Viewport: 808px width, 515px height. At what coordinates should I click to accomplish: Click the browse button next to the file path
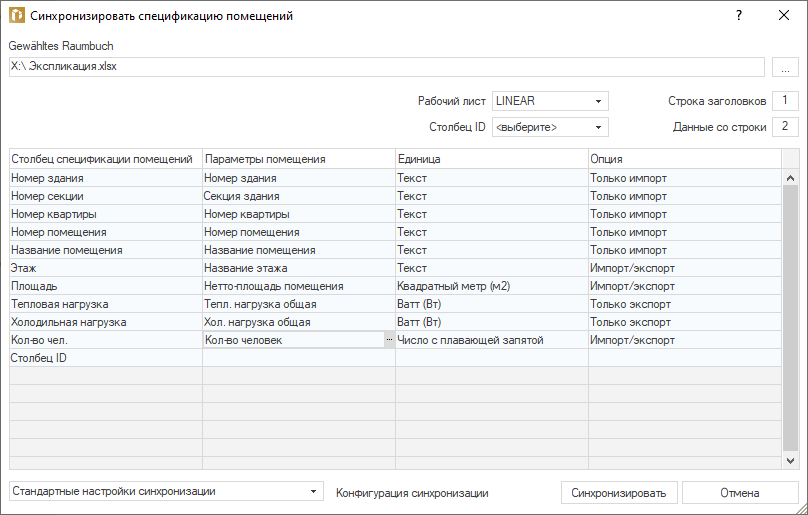[785, 67]
